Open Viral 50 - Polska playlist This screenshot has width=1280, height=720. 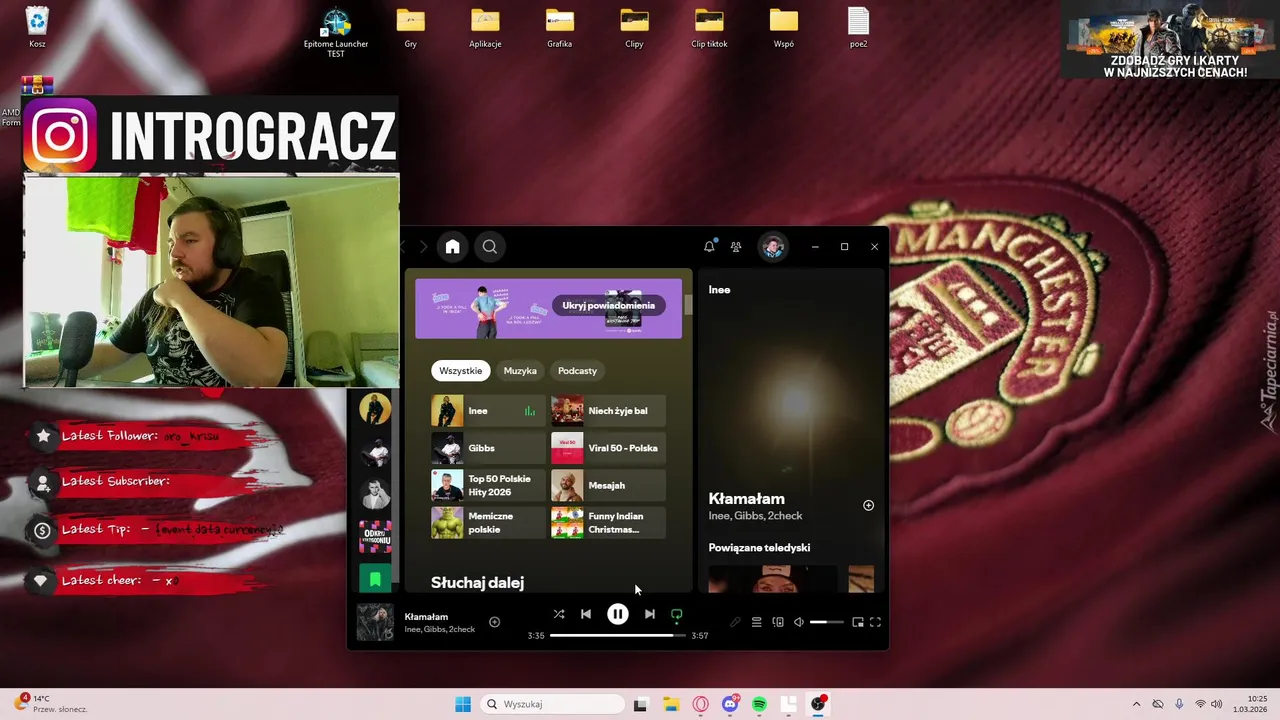(x=608, y=448)
